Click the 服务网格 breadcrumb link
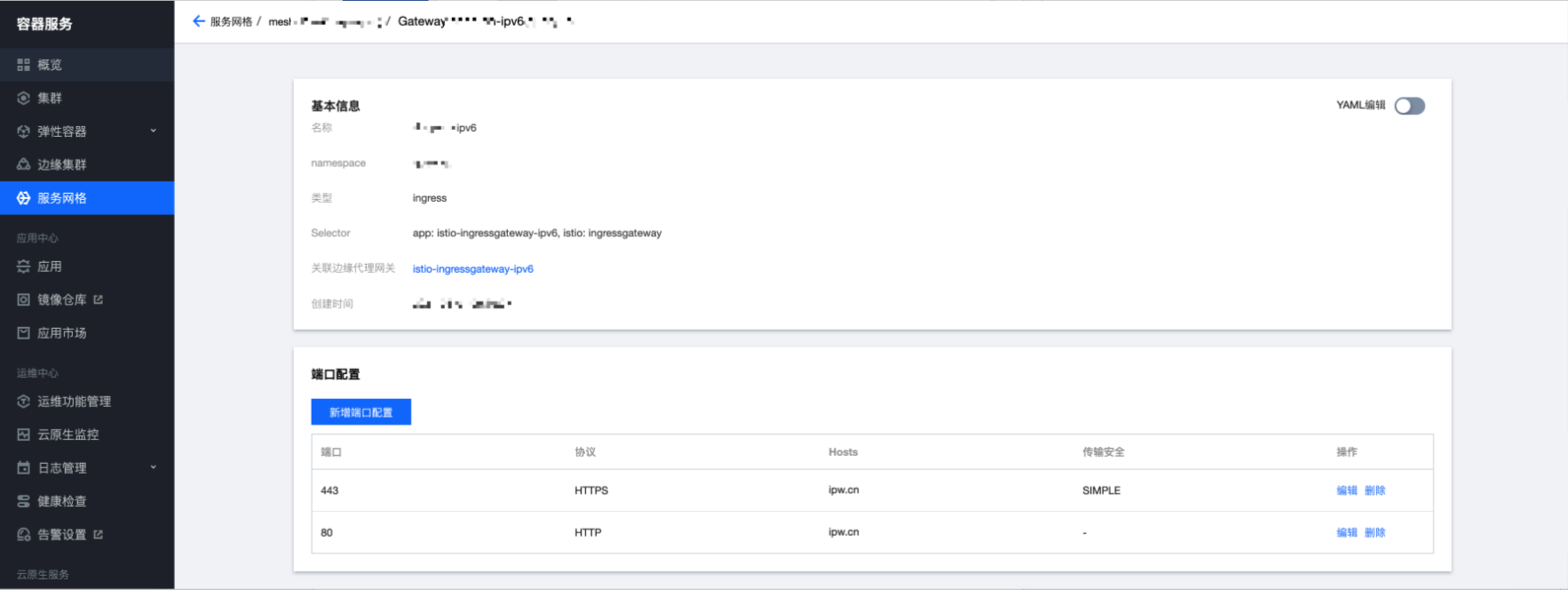Viewport: 1568px width, 590px height. pos(231,21)
